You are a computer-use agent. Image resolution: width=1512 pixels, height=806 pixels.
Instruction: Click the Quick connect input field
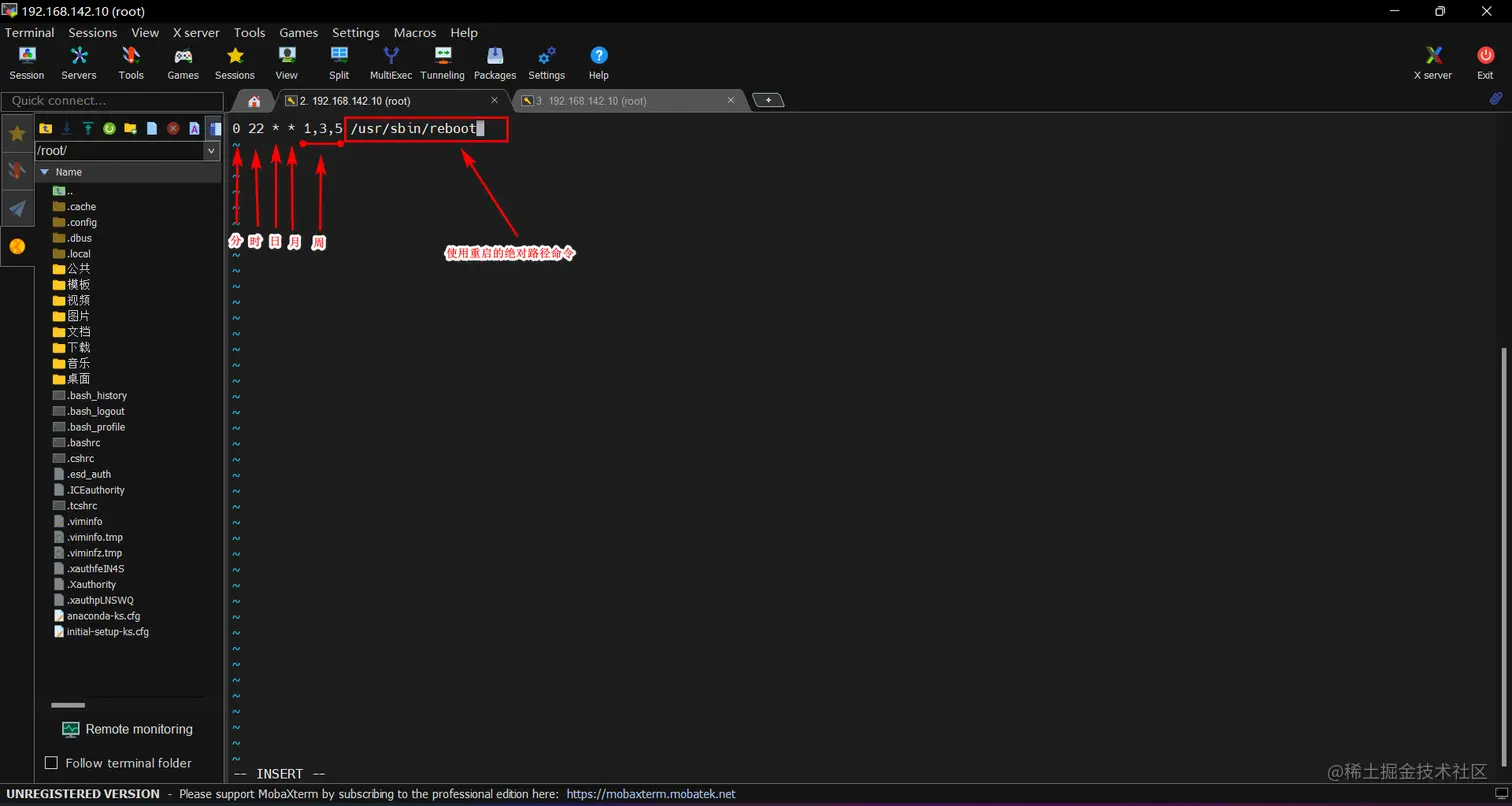112,101
